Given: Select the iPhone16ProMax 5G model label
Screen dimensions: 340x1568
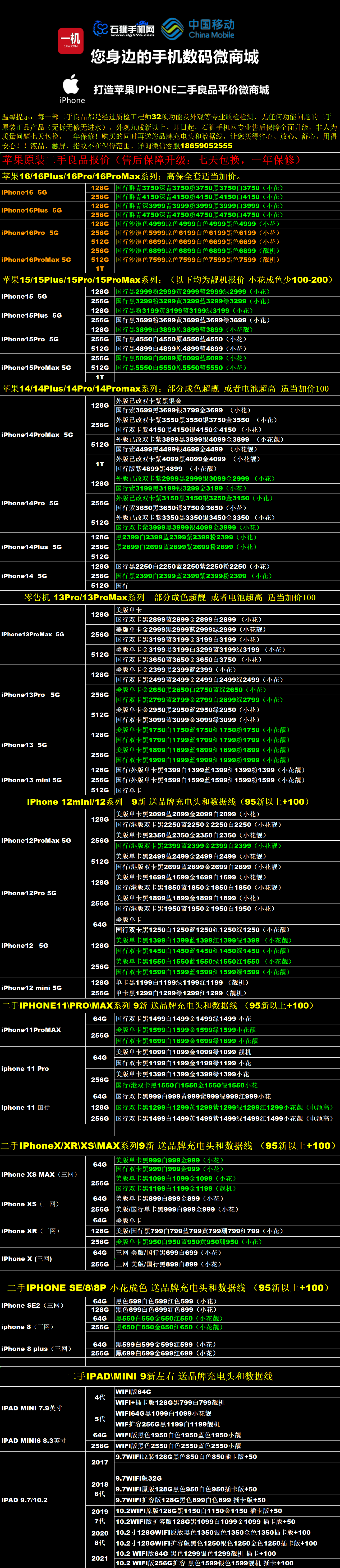Looking at the screenshot, I should [36, 259].
